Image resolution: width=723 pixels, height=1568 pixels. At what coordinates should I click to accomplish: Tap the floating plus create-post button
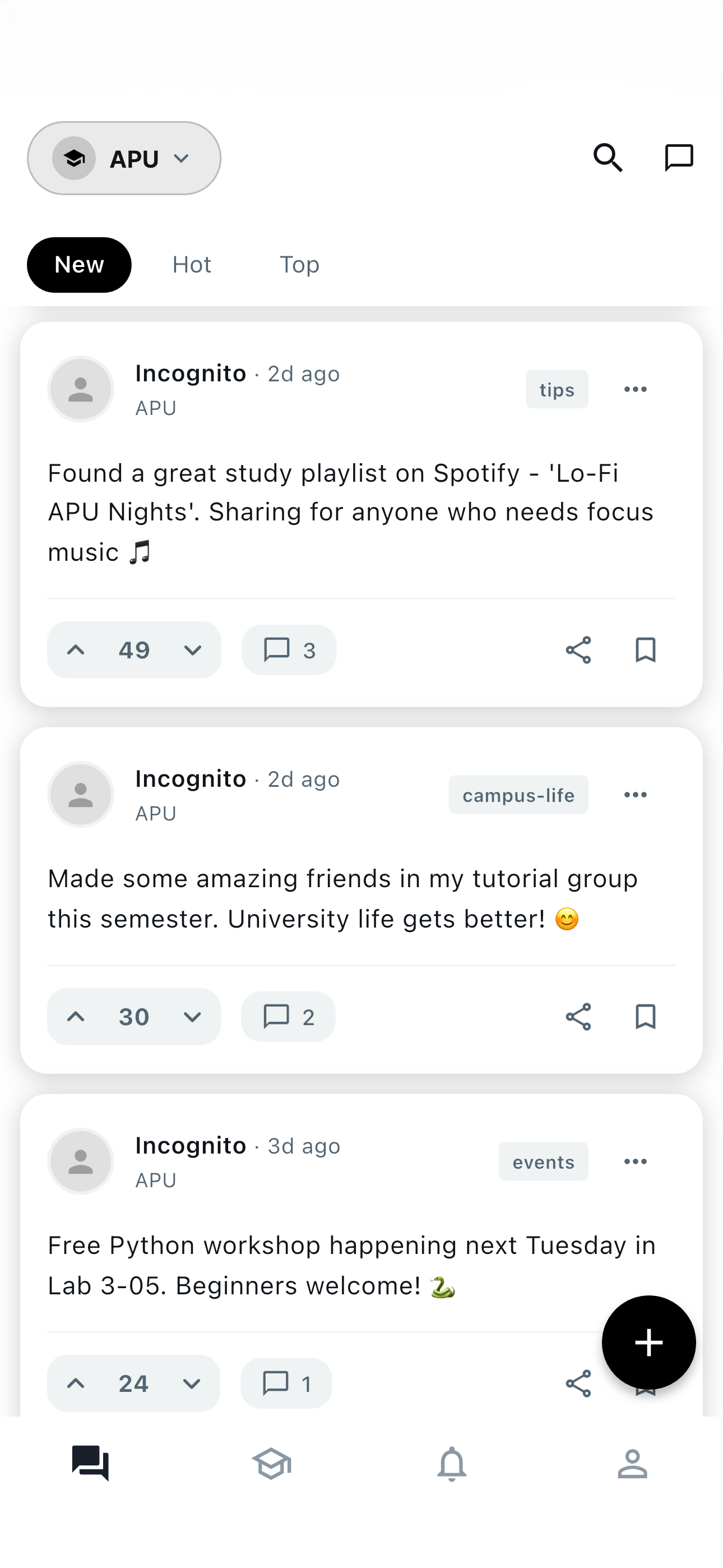[x=648, y=1342]
